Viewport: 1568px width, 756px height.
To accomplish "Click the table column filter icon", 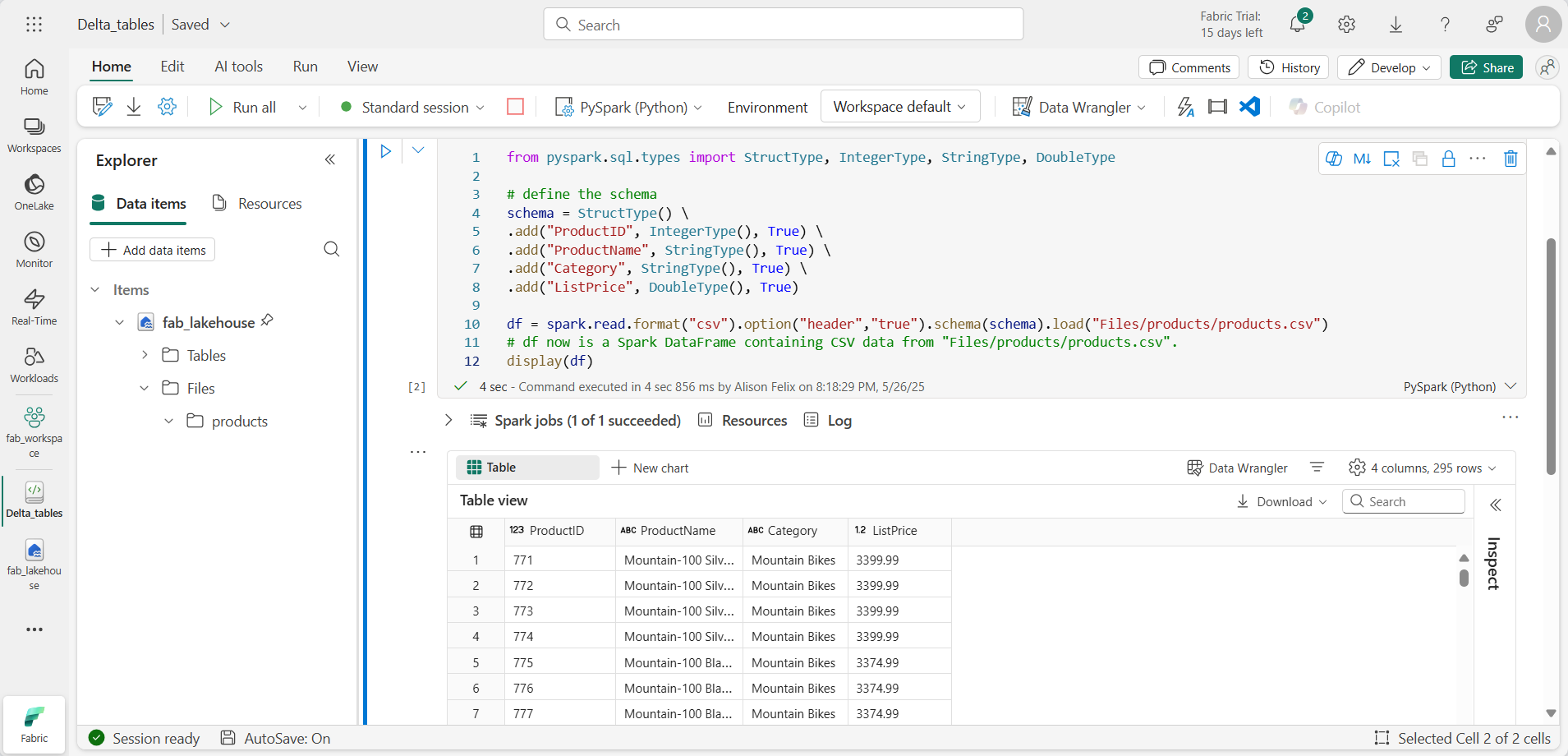I will coord(1317,468).
